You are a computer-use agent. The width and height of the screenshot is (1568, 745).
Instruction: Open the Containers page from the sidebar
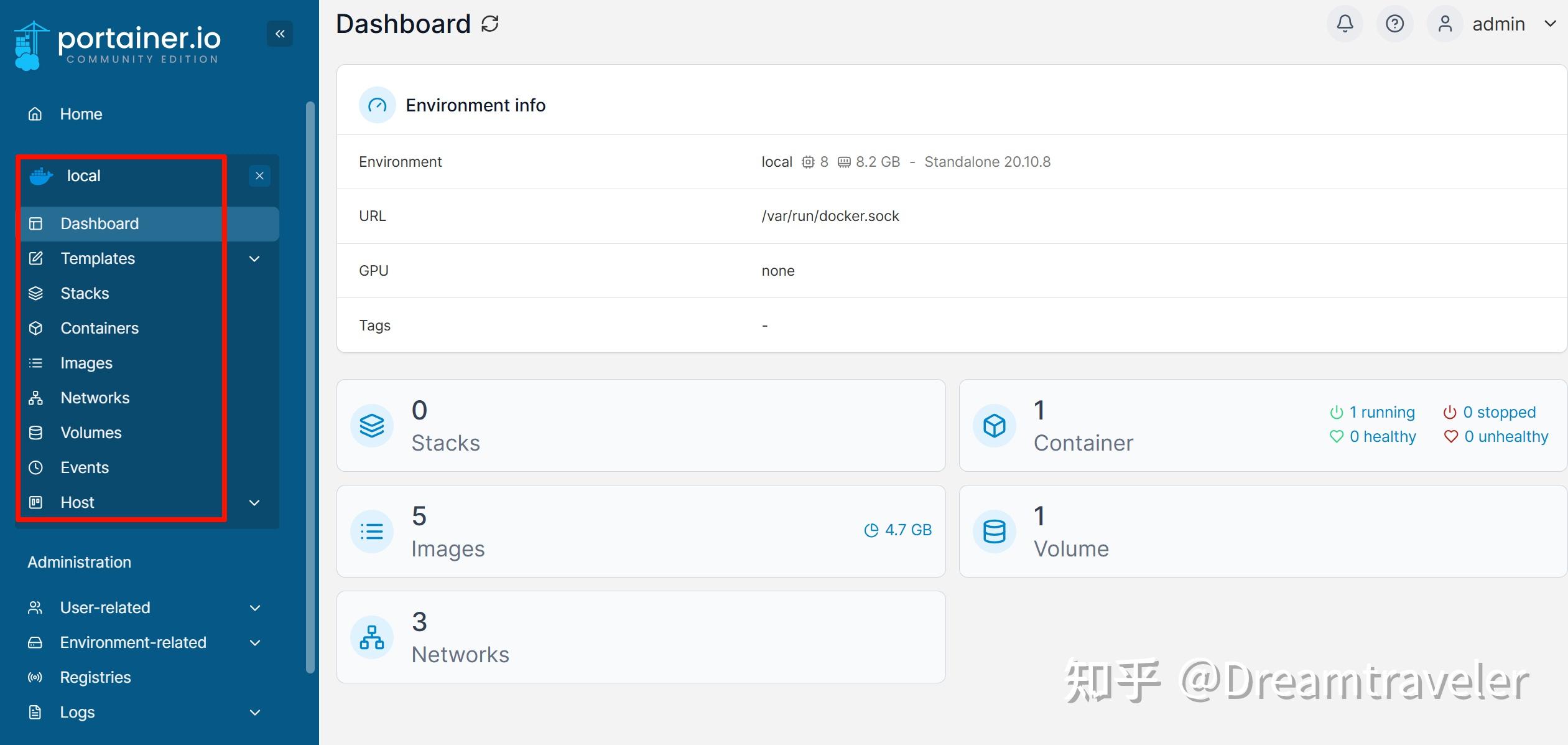click(x=100, y=328)
